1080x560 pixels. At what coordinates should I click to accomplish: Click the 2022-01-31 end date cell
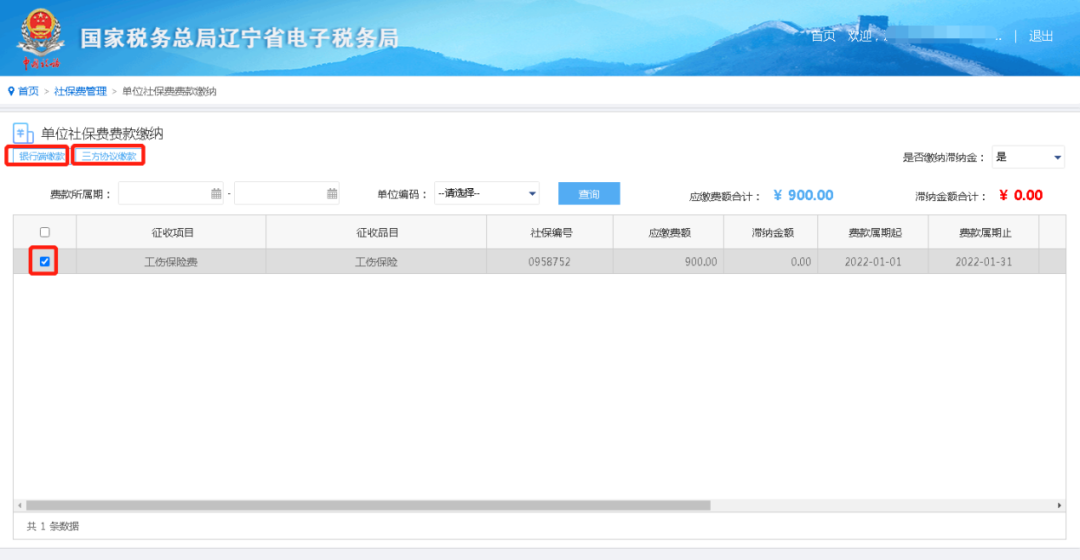pyautogui.click(x=984, y=262)
